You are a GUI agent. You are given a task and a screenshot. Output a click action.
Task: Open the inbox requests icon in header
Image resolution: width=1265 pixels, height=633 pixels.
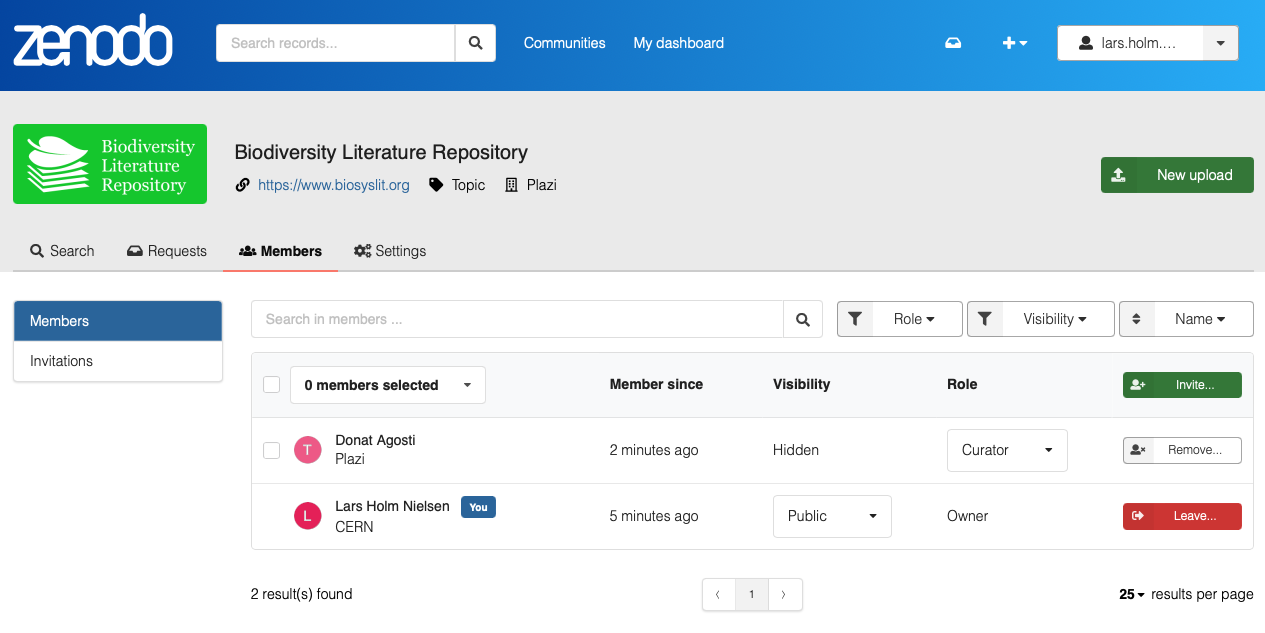(953, 43)
